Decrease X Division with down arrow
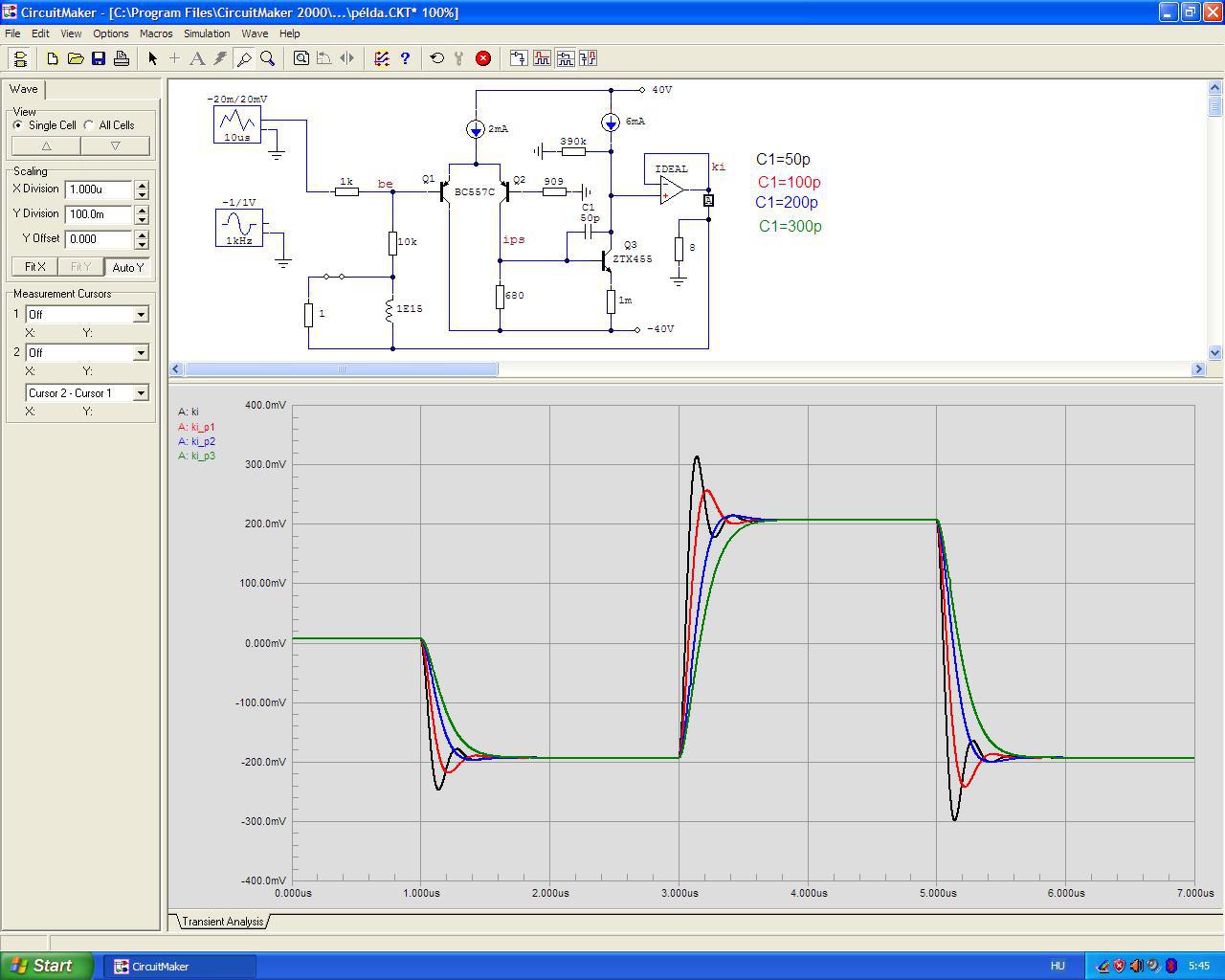Screen dimensions: 1225x980 142,194
